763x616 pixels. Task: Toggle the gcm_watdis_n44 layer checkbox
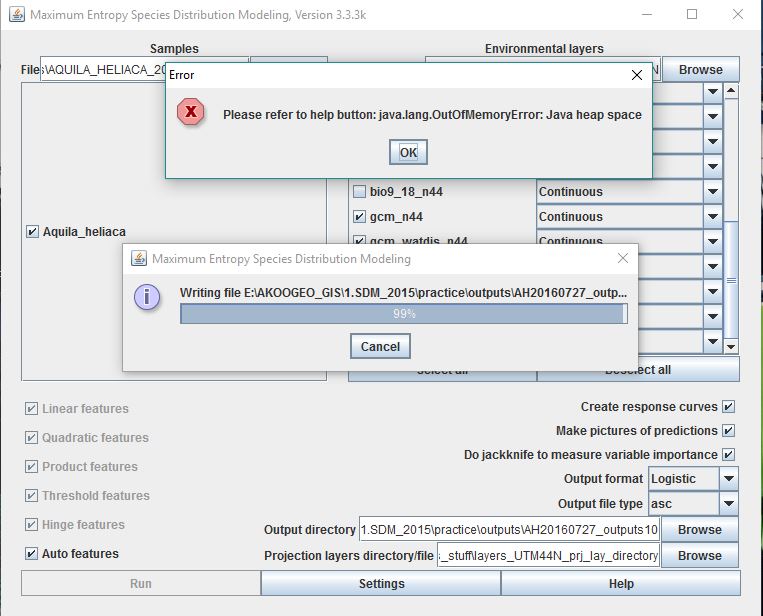point(359,240)
